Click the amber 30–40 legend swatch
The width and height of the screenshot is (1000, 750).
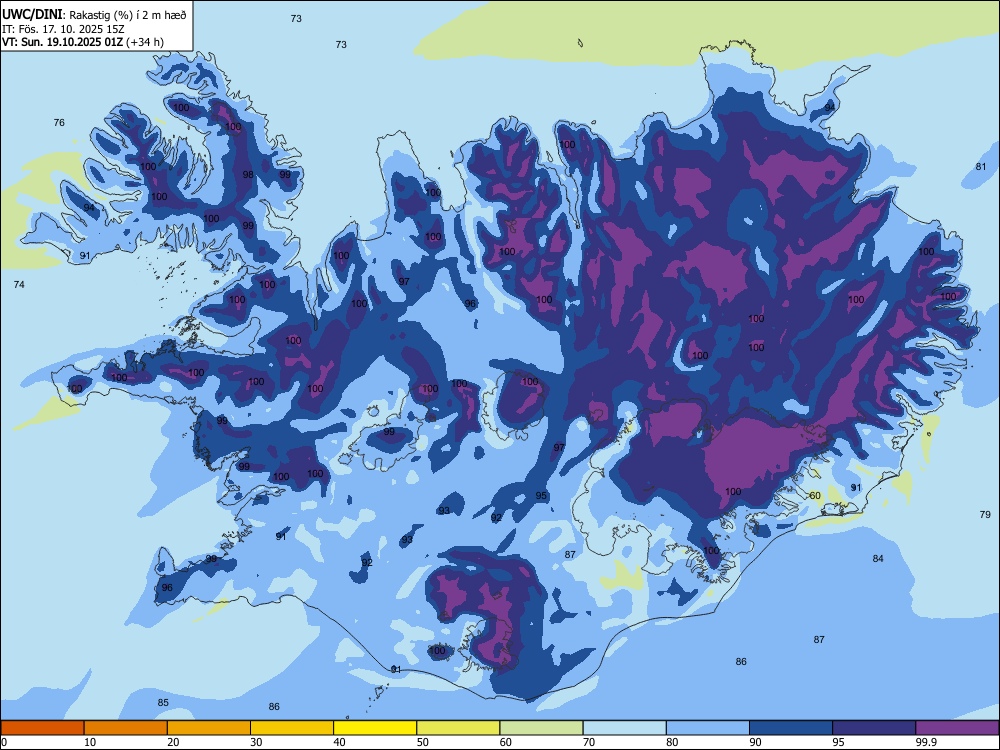pos(292,728)
